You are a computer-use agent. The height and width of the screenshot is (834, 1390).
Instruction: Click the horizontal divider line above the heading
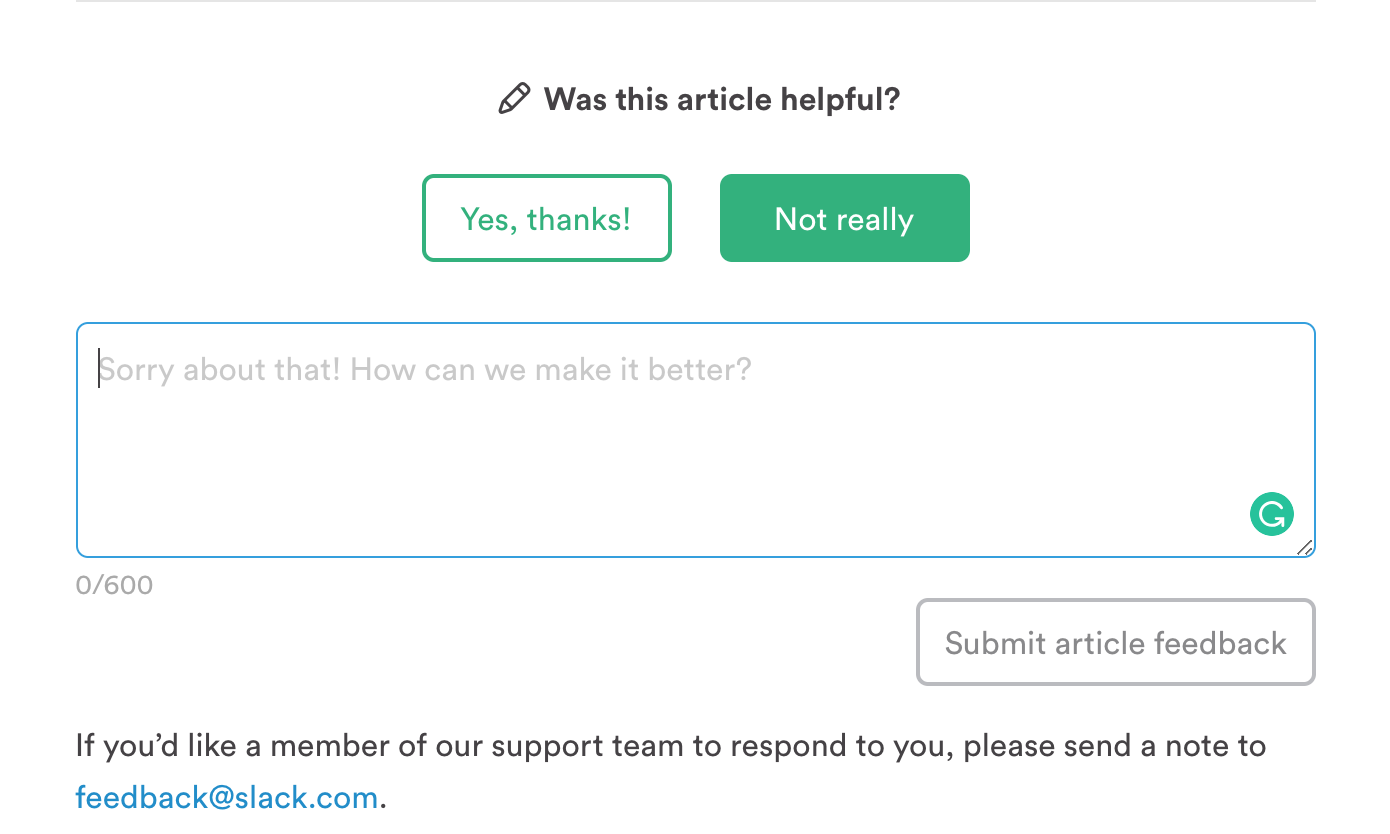(x=695, y=1)
